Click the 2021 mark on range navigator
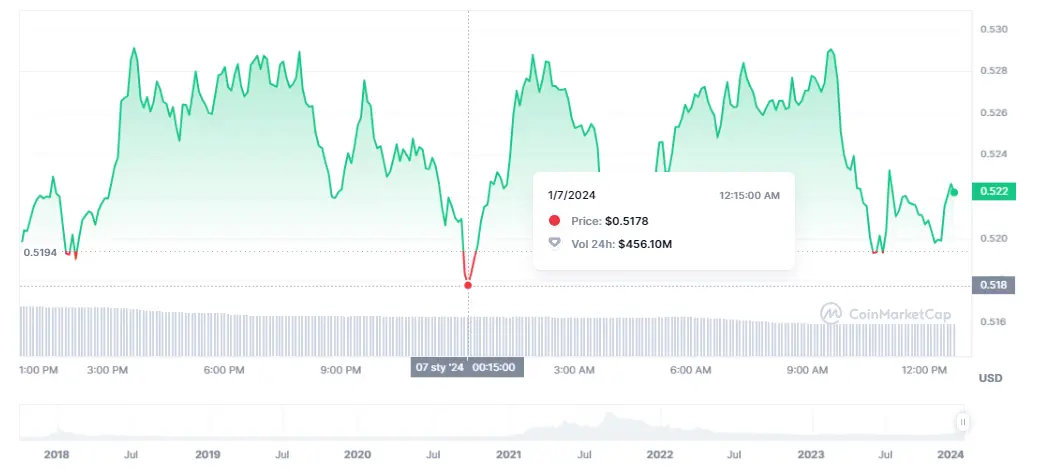Screen dimensions: 1040x472 pos(508,455)
